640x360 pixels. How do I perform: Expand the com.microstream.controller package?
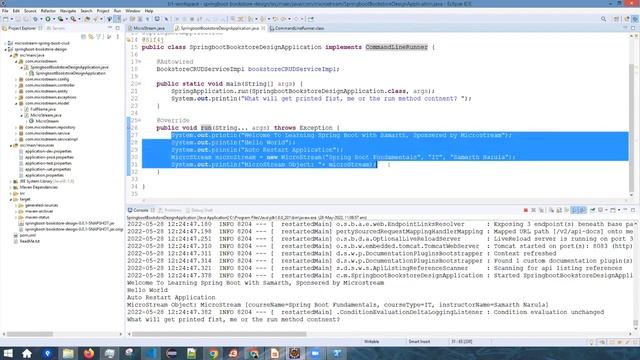coord(16,85)
